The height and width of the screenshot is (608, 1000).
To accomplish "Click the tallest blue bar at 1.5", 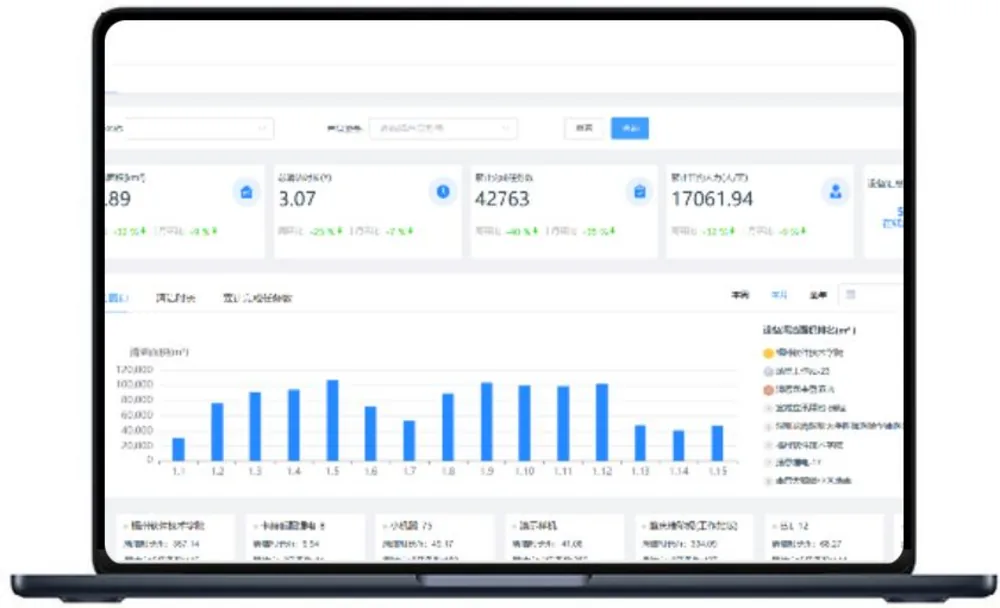I will (x=332, y=420).
